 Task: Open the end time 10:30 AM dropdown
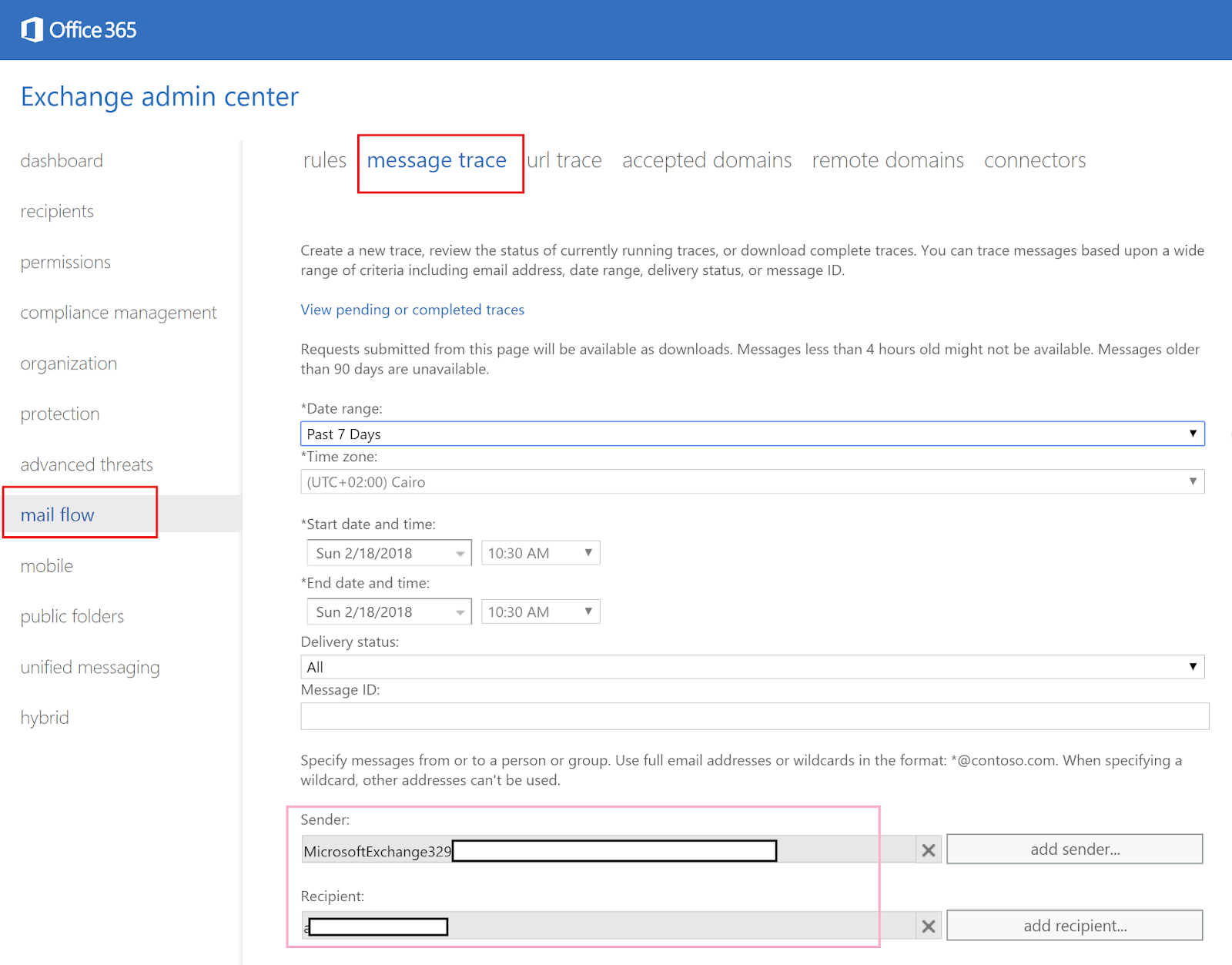coord(541,612)
